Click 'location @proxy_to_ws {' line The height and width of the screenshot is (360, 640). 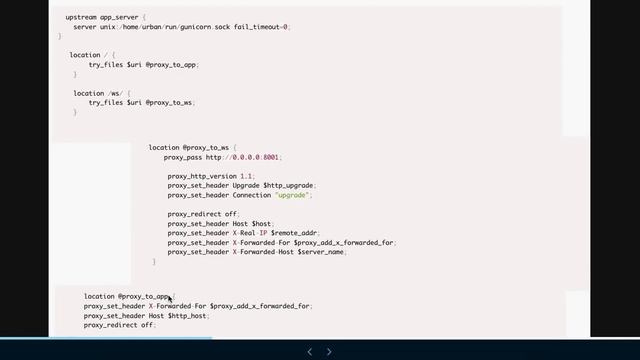click(x=192, y=147)
